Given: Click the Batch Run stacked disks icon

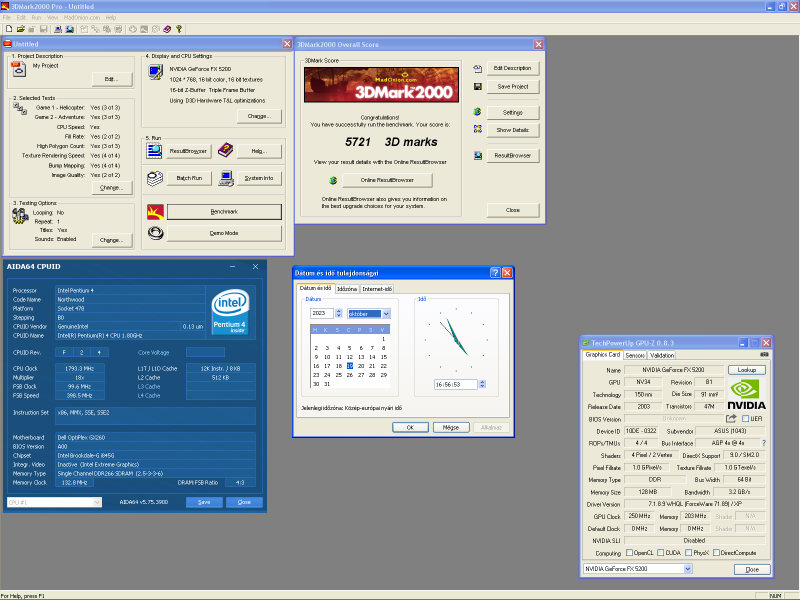Looking at the screenshot, I should tap(155, 178).
